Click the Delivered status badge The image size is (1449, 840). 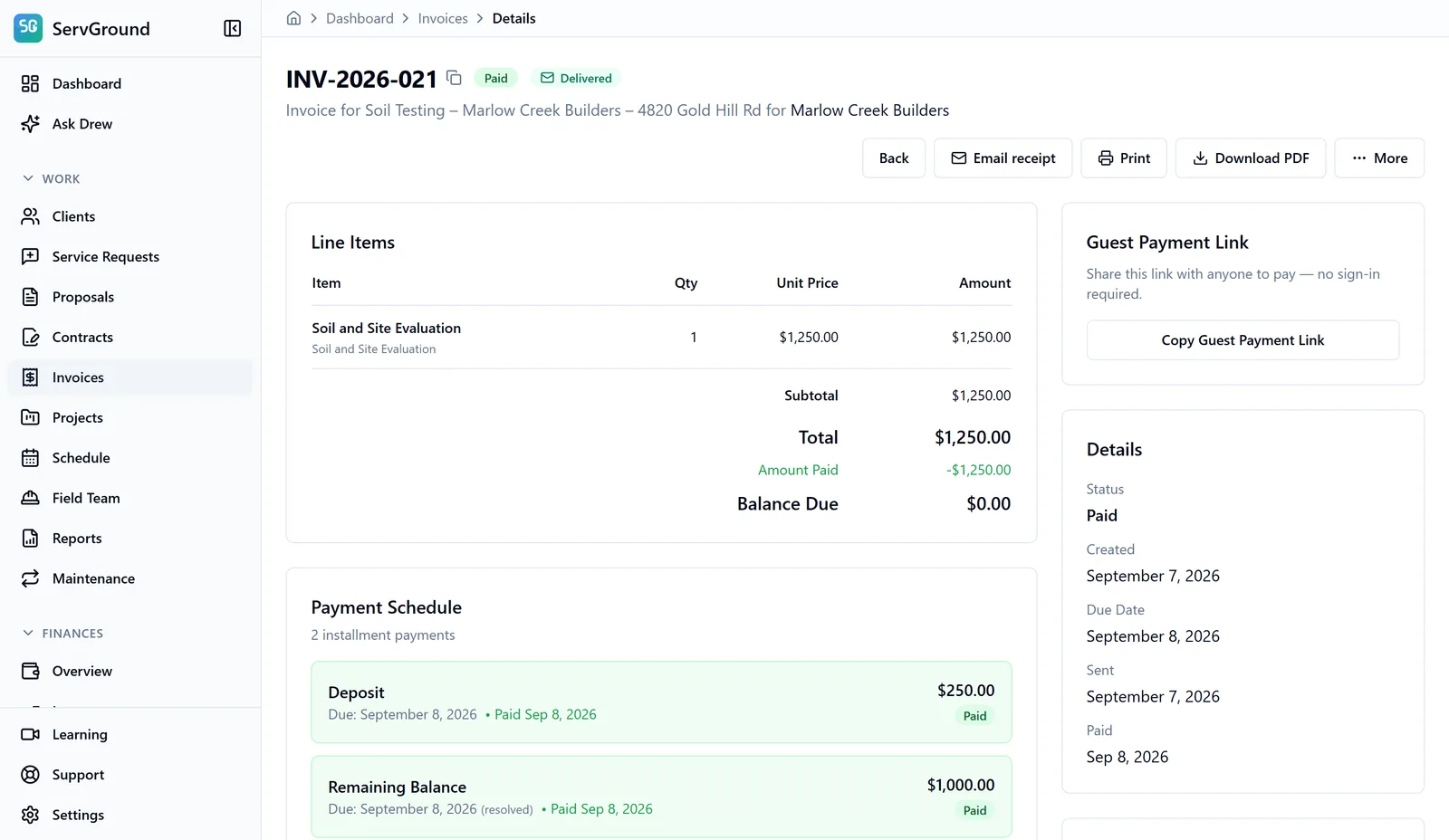(576, 78)
